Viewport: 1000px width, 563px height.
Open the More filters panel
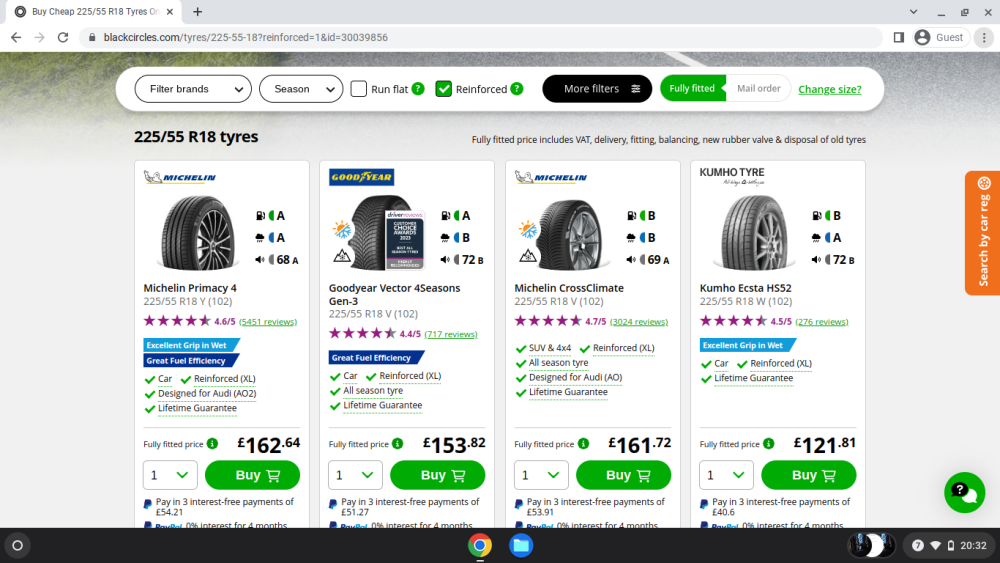coord(597,89)
